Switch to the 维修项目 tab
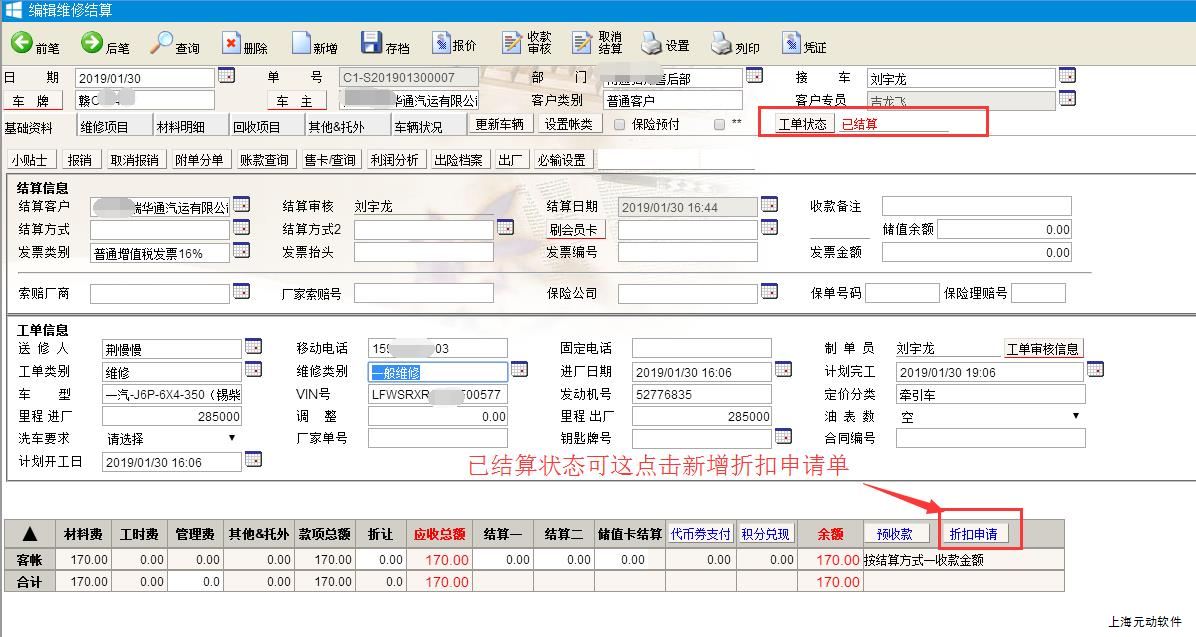Screen dimensions: 1196x637 pos(105,127)
